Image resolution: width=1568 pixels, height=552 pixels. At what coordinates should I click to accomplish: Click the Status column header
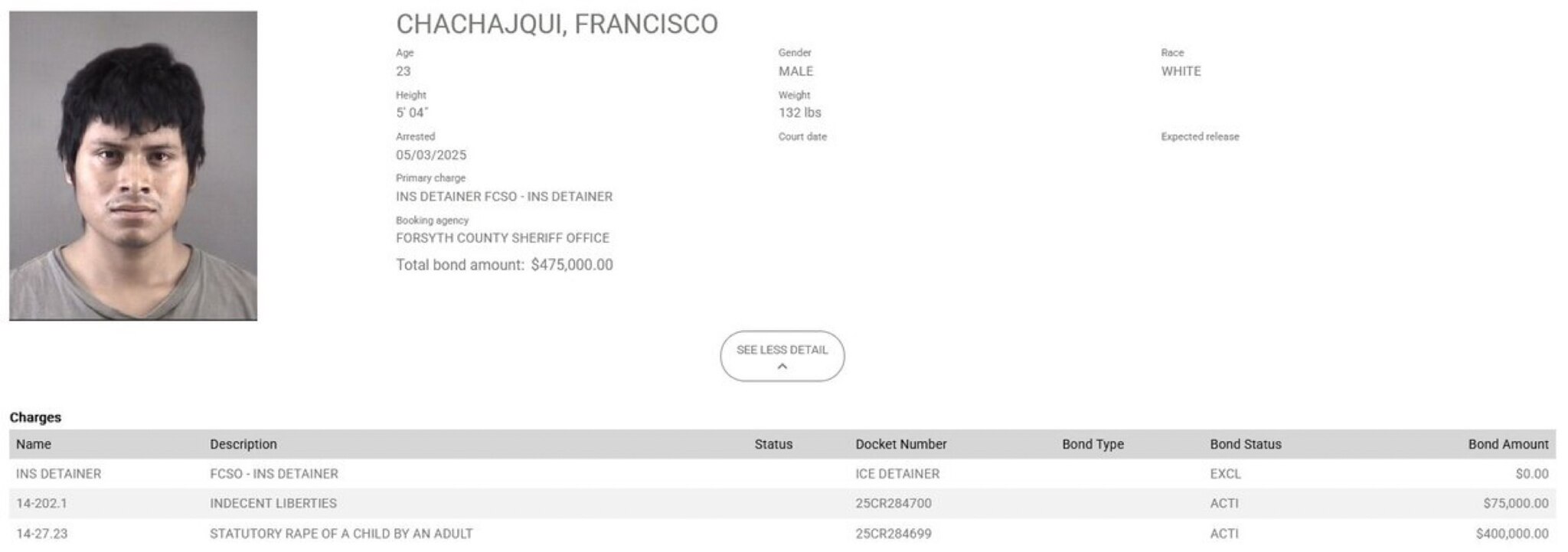click(773, 444)
